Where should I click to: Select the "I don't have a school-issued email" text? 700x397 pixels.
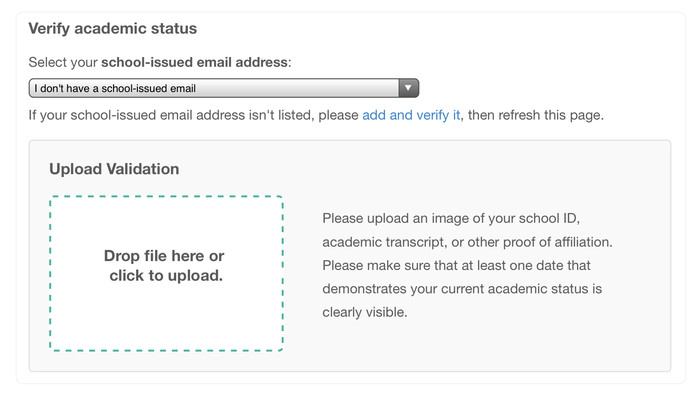[x=115, y=88]
